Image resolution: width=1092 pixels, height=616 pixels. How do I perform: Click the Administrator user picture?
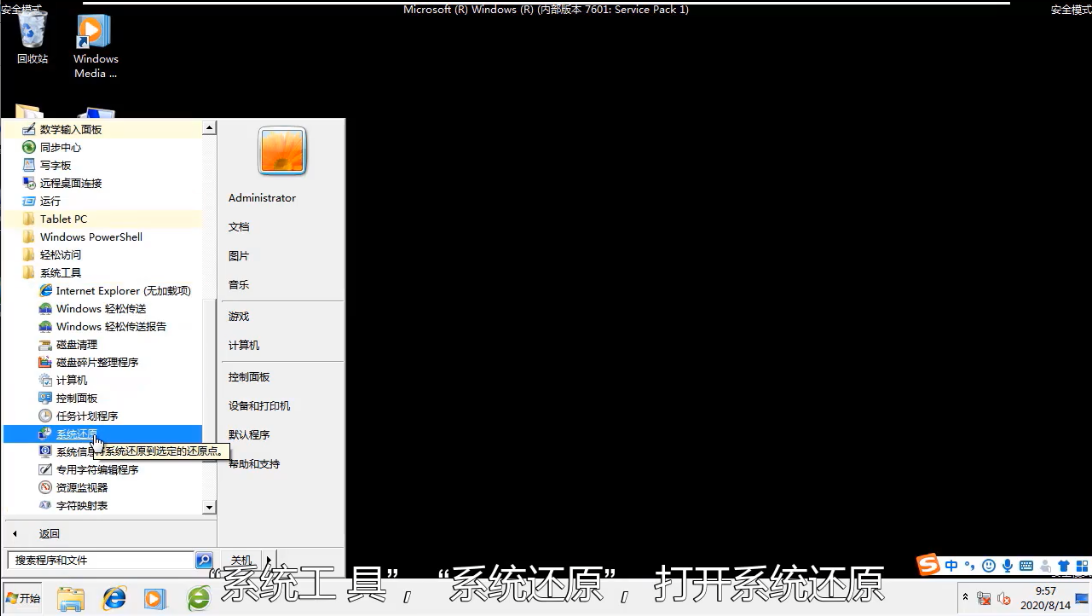pos(282,150)
